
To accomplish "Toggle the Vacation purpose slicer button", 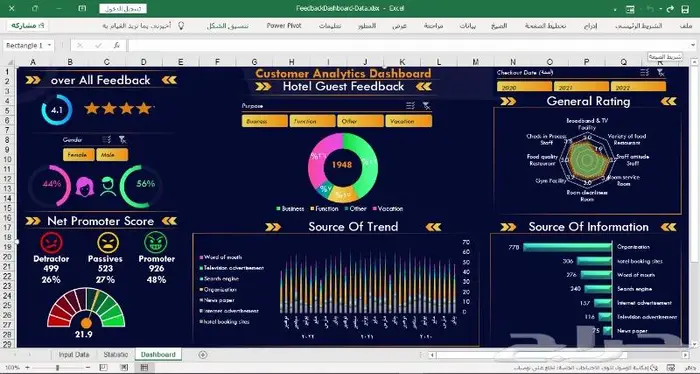I will [408, 121].
